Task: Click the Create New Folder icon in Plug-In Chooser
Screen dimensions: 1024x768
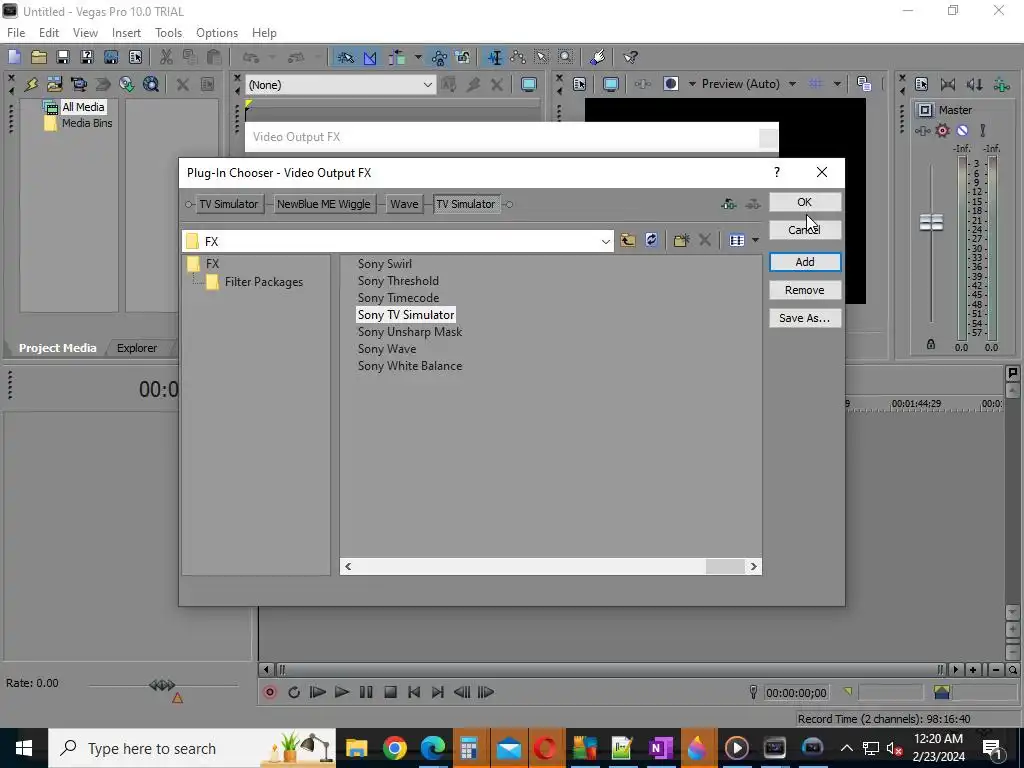Action: pos(681,240)
